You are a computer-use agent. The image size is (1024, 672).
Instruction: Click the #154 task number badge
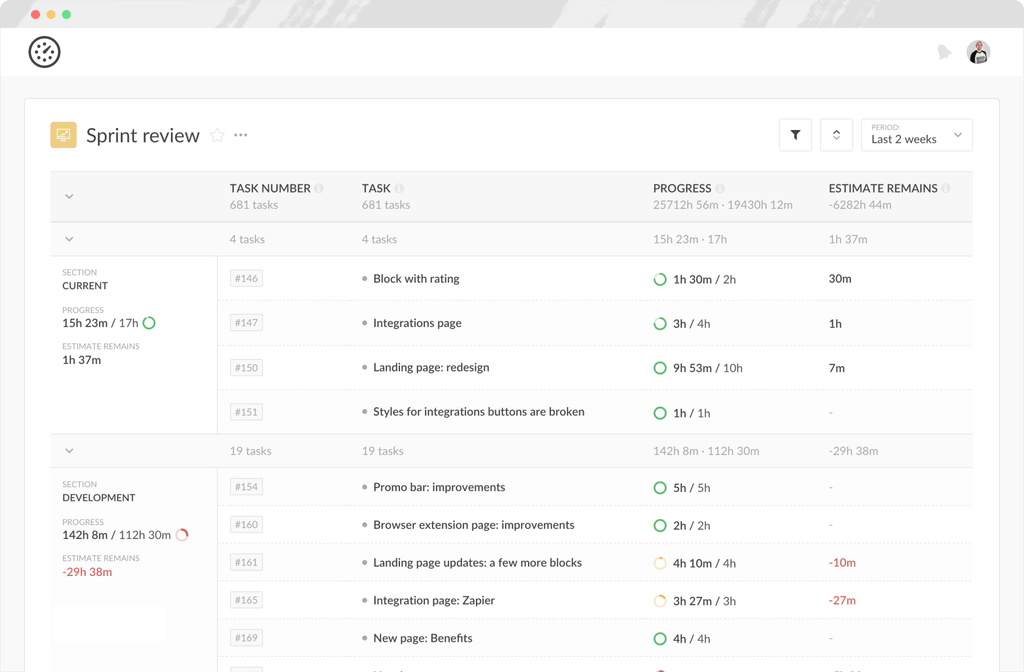[x=246, y=486]
